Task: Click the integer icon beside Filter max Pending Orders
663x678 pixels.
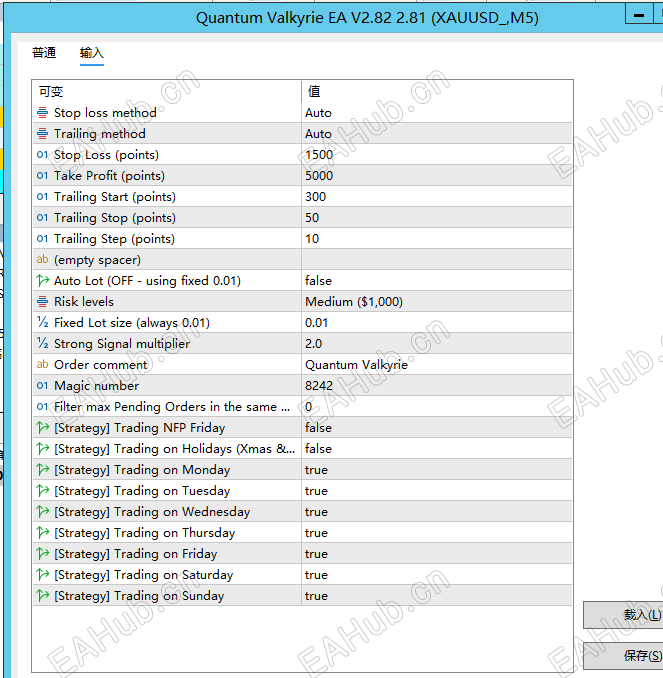Action: [42, 406]
